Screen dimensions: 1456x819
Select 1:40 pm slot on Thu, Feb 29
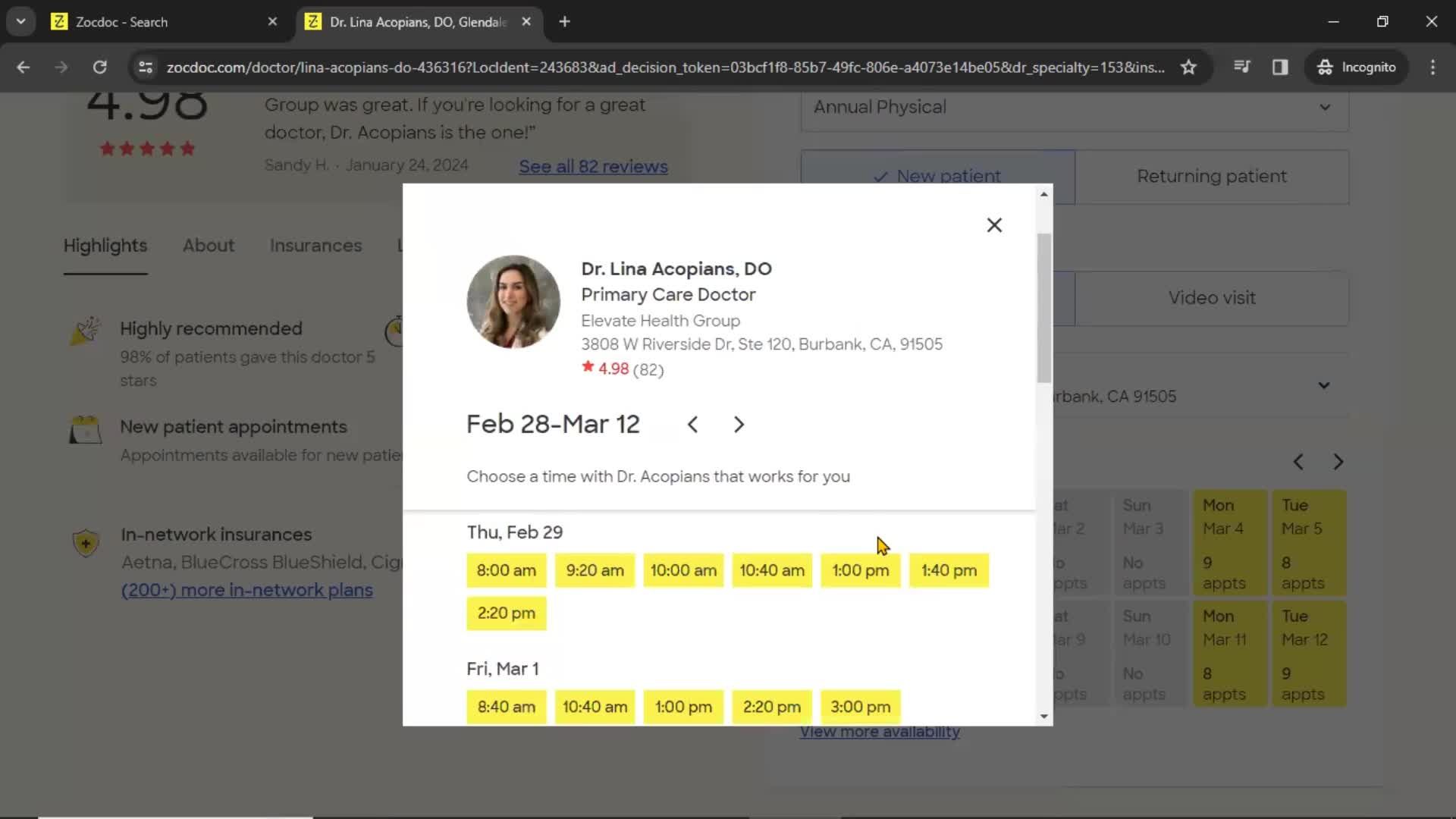pos(949,570)
